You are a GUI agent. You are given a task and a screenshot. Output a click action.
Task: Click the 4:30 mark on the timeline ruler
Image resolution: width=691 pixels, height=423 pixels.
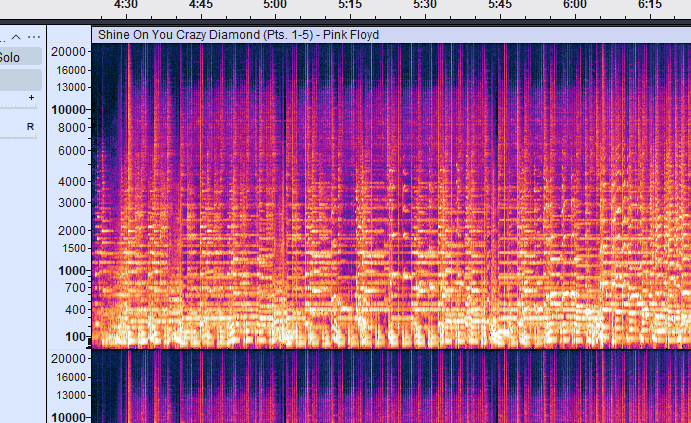(x=126, y=5)
